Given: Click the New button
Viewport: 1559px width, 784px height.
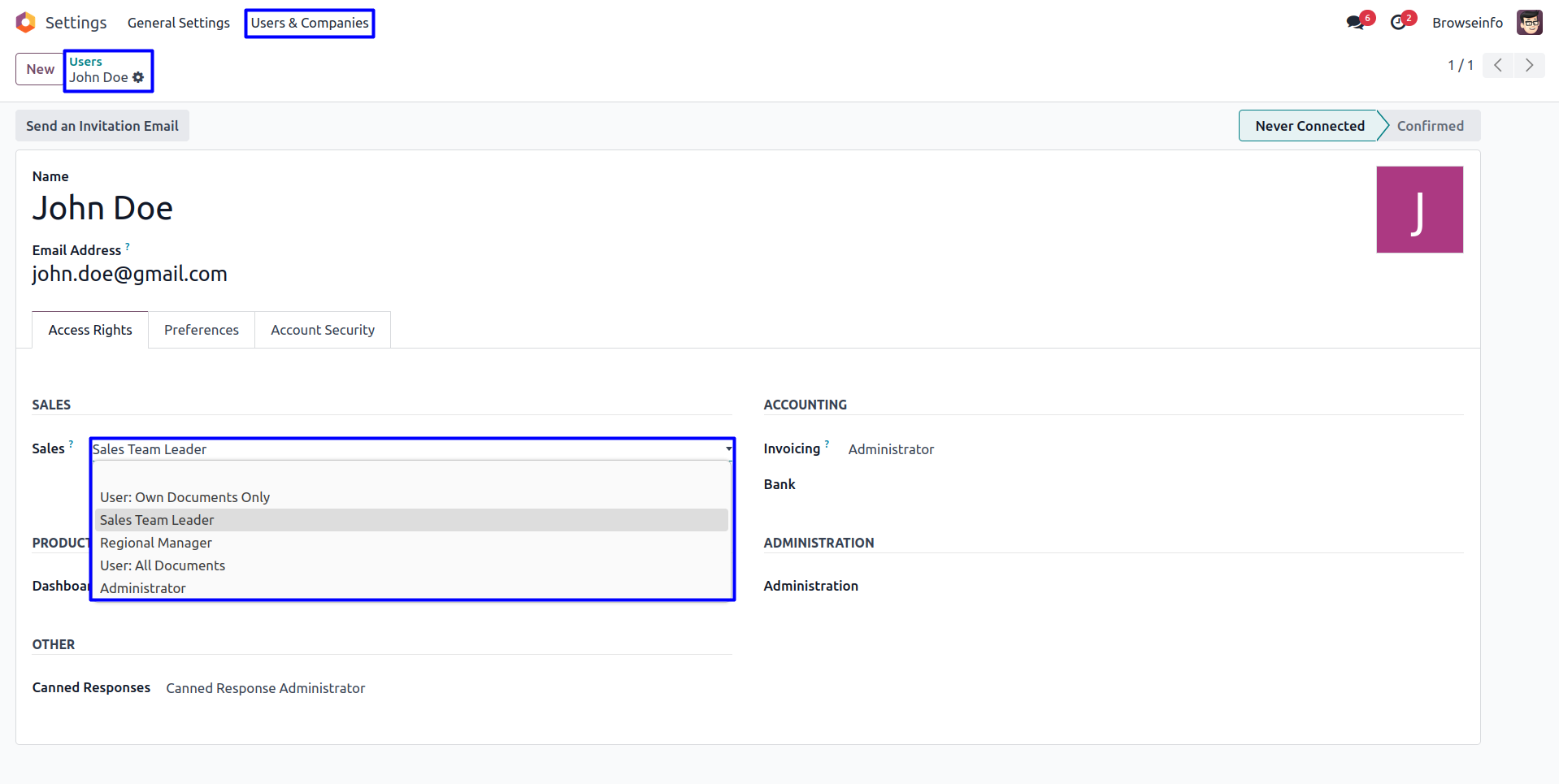Looking at the screenshot, I should click(x=40, y=69).
